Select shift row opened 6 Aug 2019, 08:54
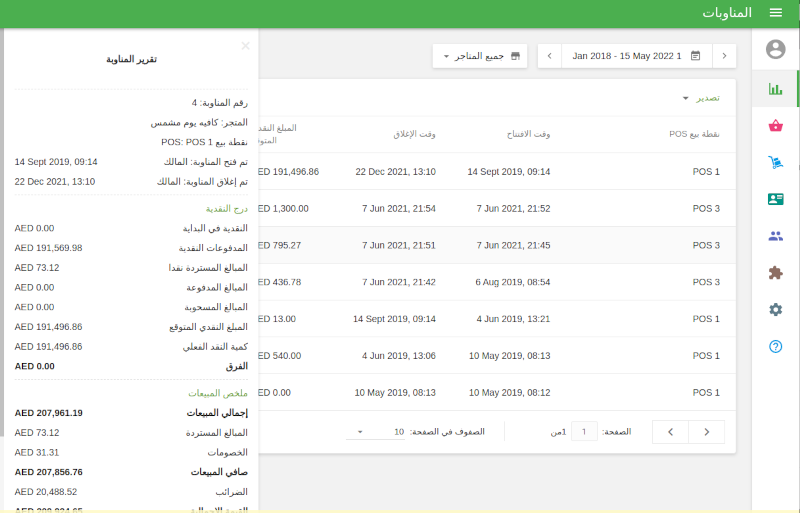Image resolution: width=800 pixels, height=513 pixels. coord(497,282)
